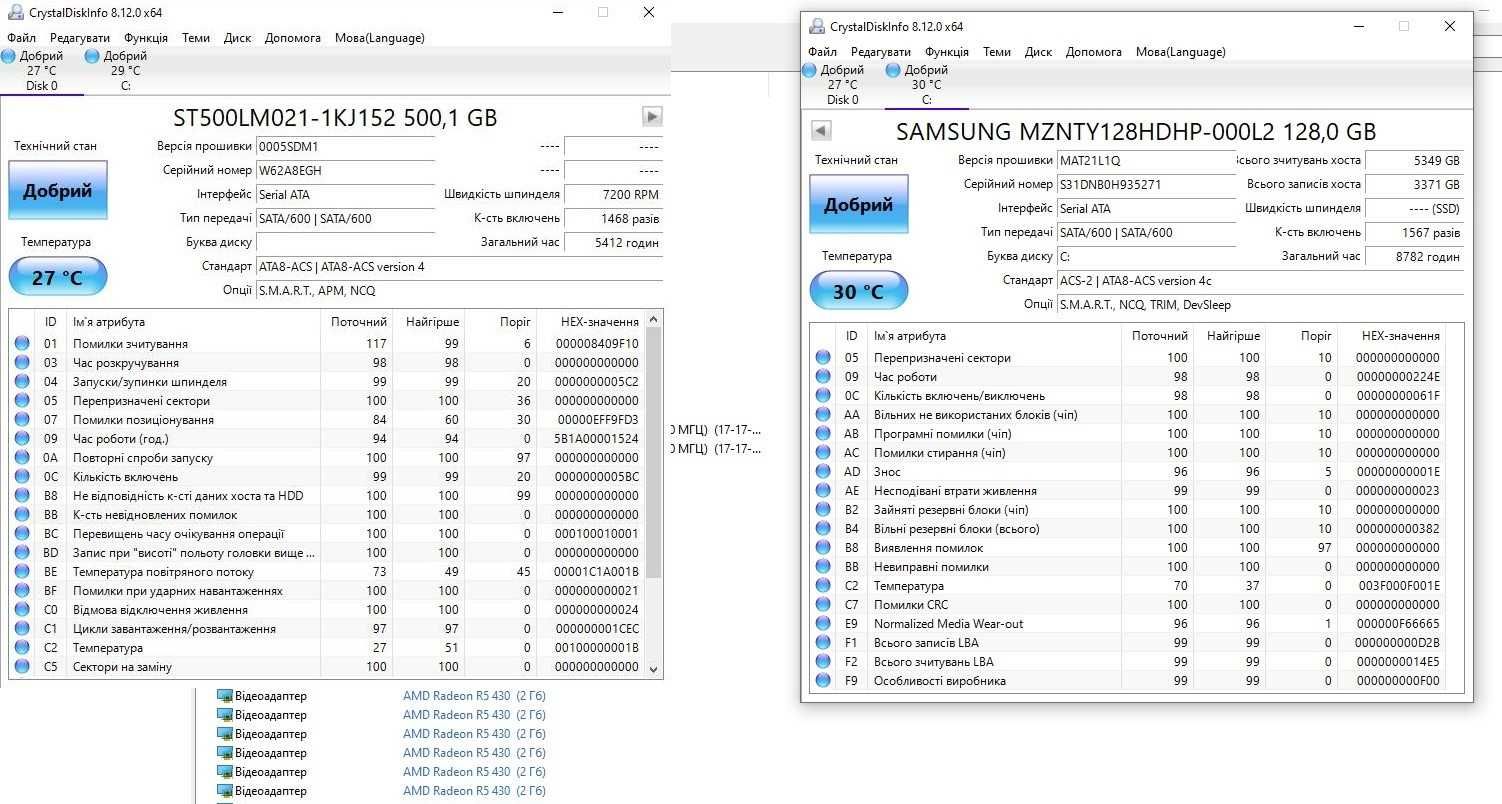
Task: Click Disk 0 status orb in left window
Action: 9,56
